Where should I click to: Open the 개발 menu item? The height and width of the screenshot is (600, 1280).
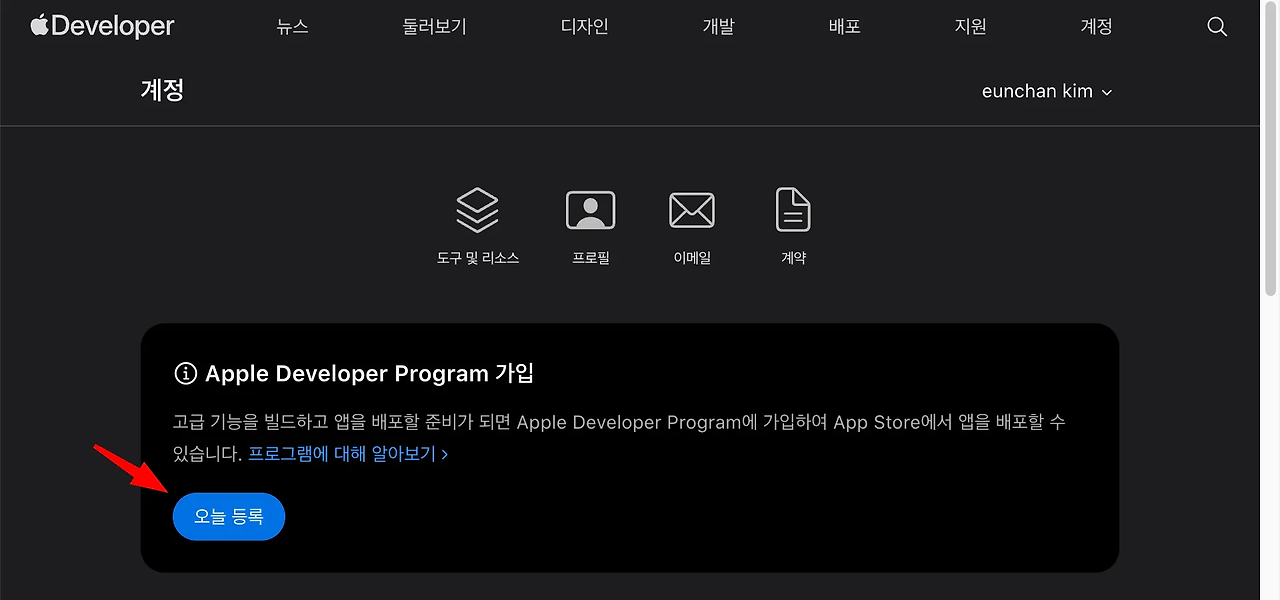[718, 27]
